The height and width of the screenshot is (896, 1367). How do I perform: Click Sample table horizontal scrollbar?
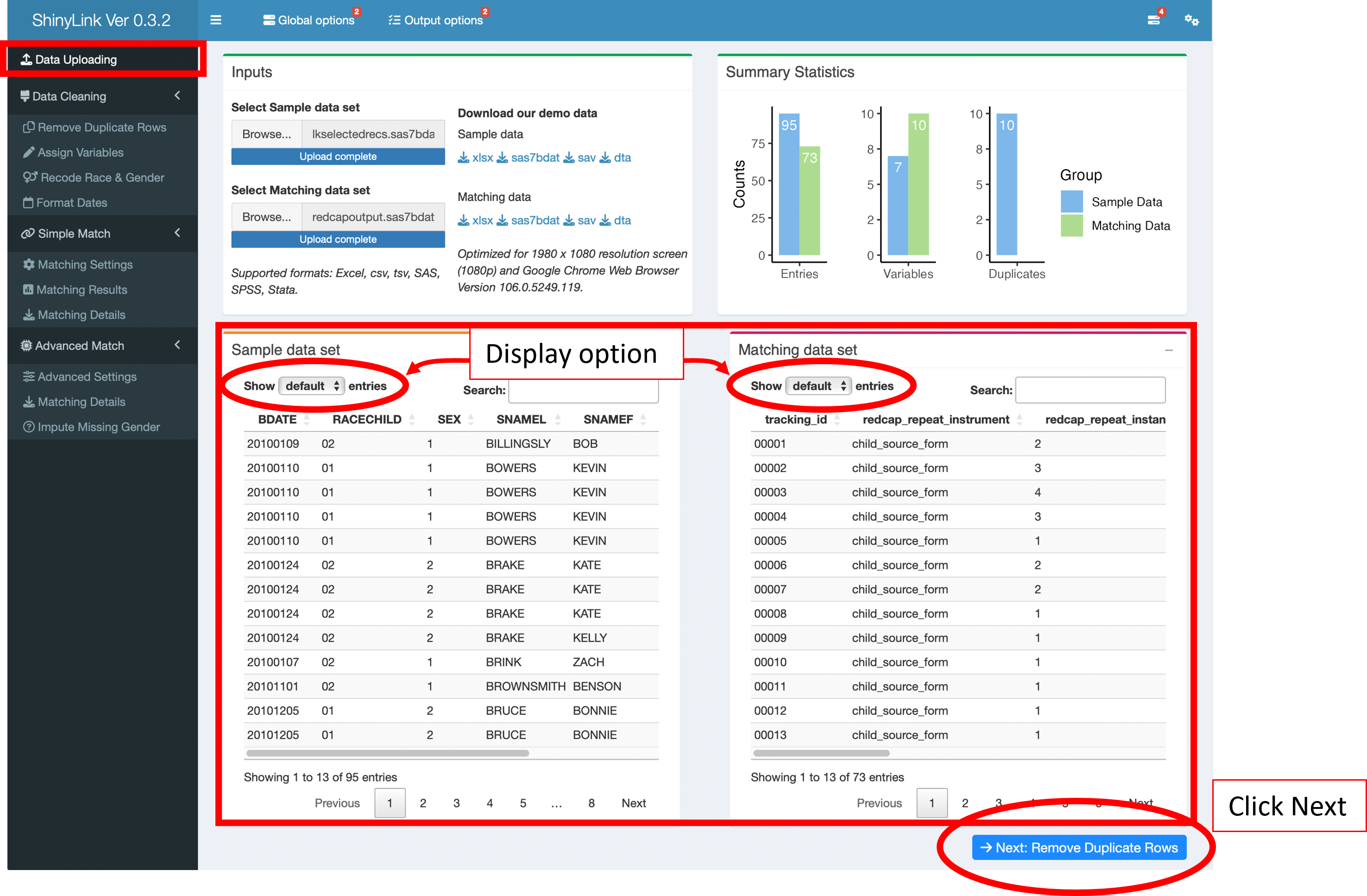pos(388,754)
